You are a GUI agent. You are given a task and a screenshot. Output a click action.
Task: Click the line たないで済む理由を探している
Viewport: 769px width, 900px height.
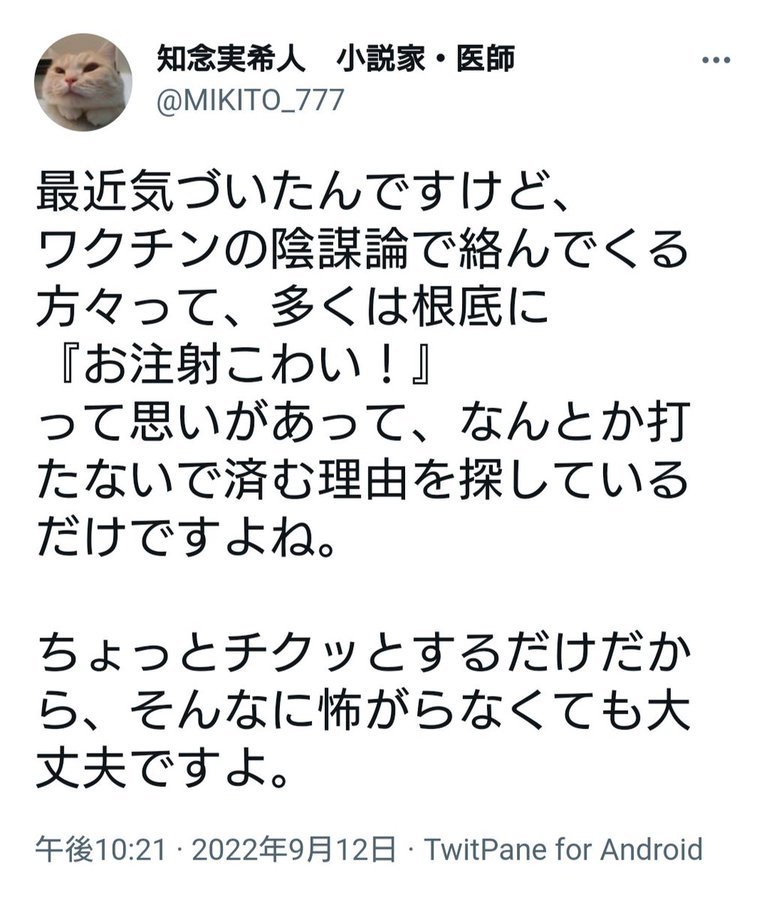click(363, 479)
